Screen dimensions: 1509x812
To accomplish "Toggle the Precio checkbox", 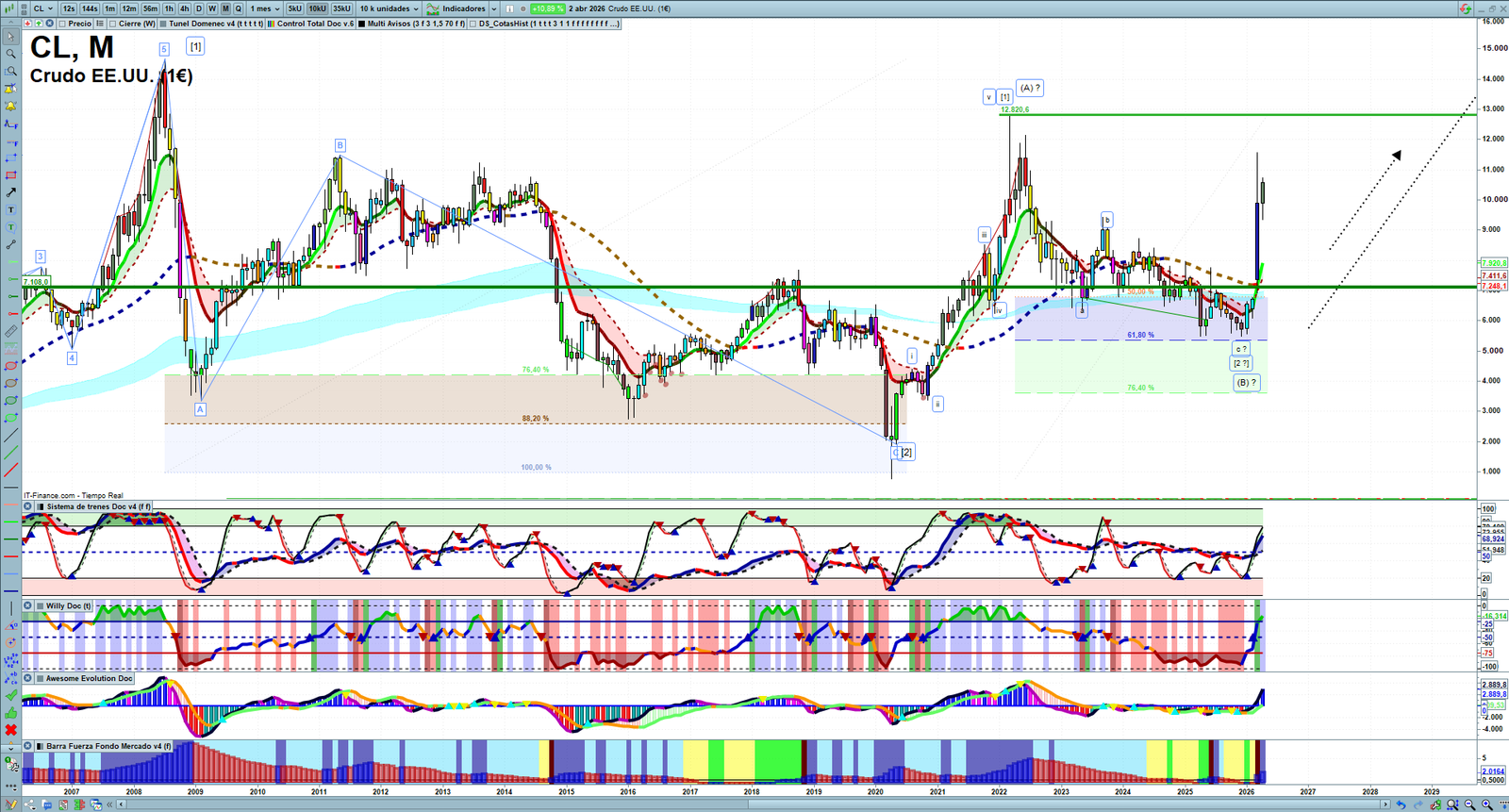I will (x=62, y=24).
